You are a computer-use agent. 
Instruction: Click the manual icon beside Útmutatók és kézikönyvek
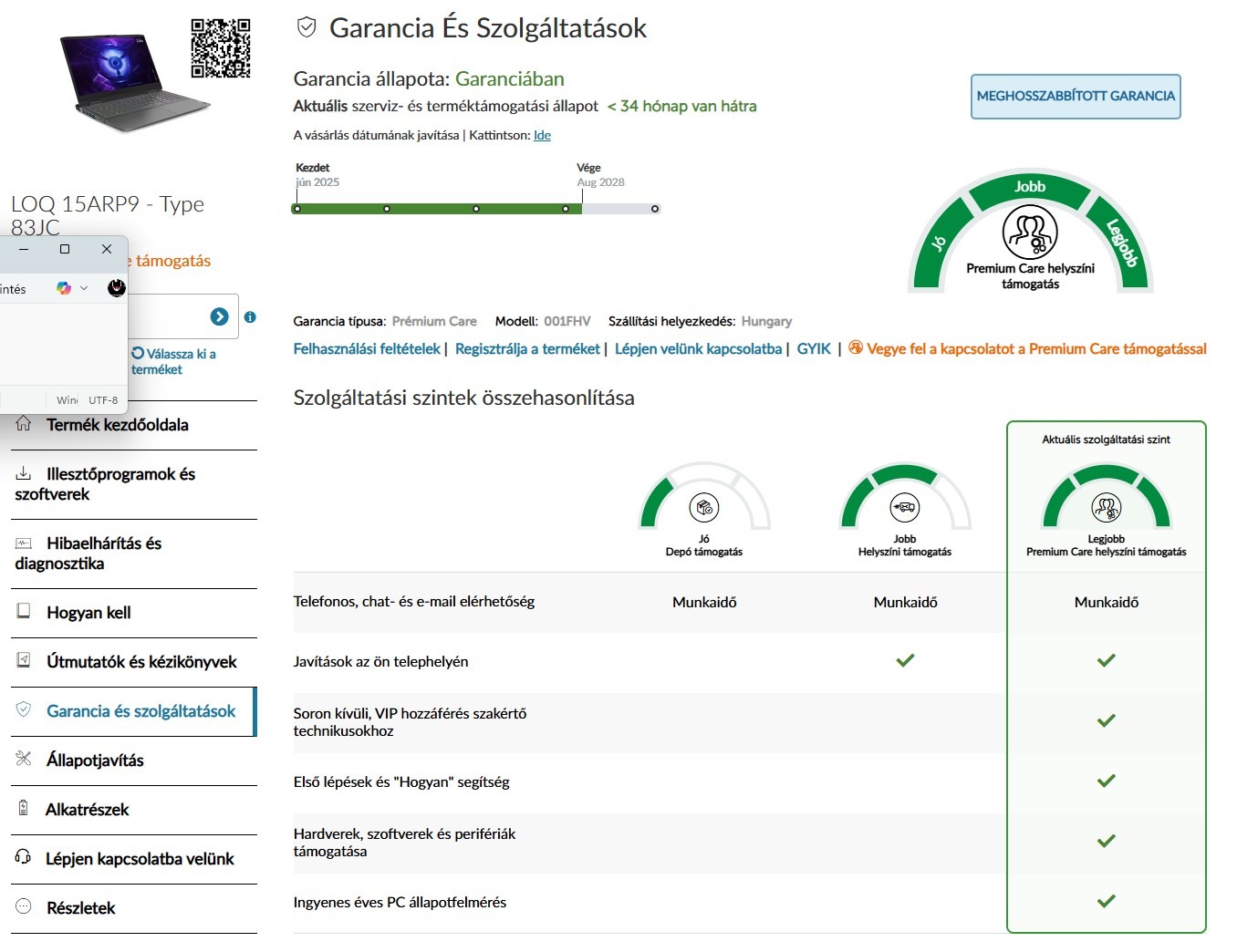pos(24,660)
